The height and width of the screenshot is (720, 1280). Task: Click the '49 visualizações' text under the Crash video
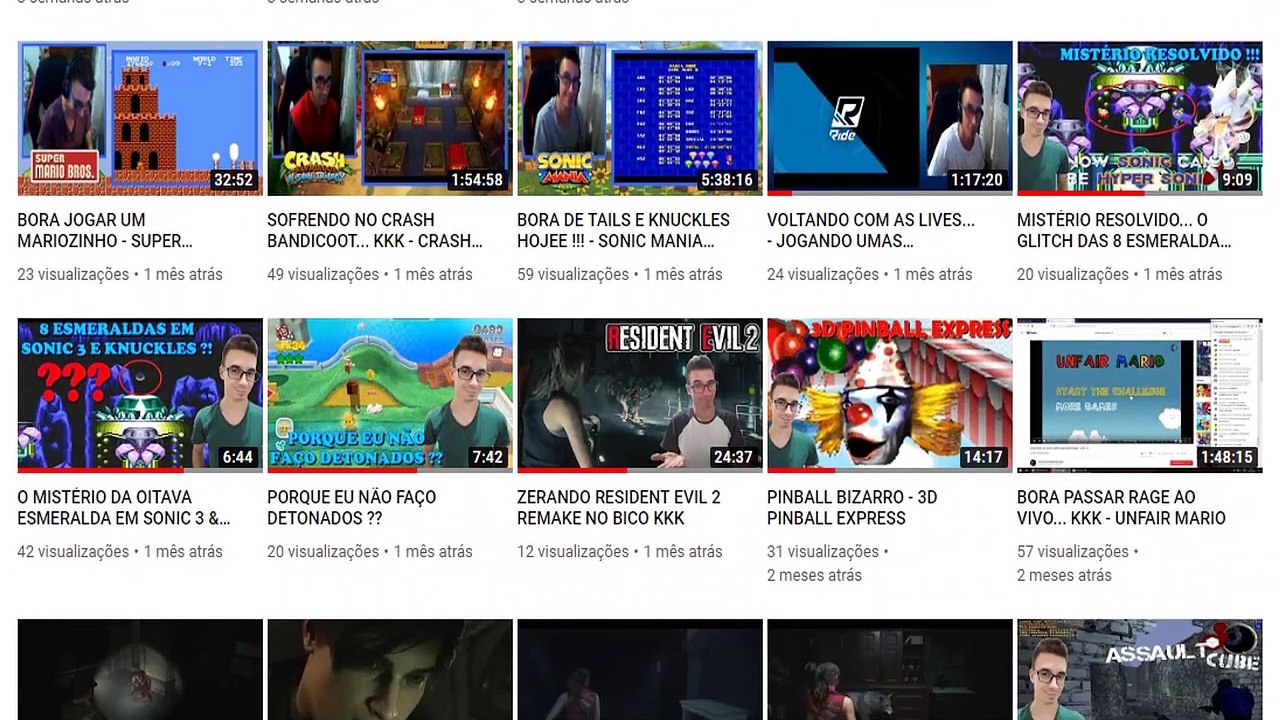(323, 274)
